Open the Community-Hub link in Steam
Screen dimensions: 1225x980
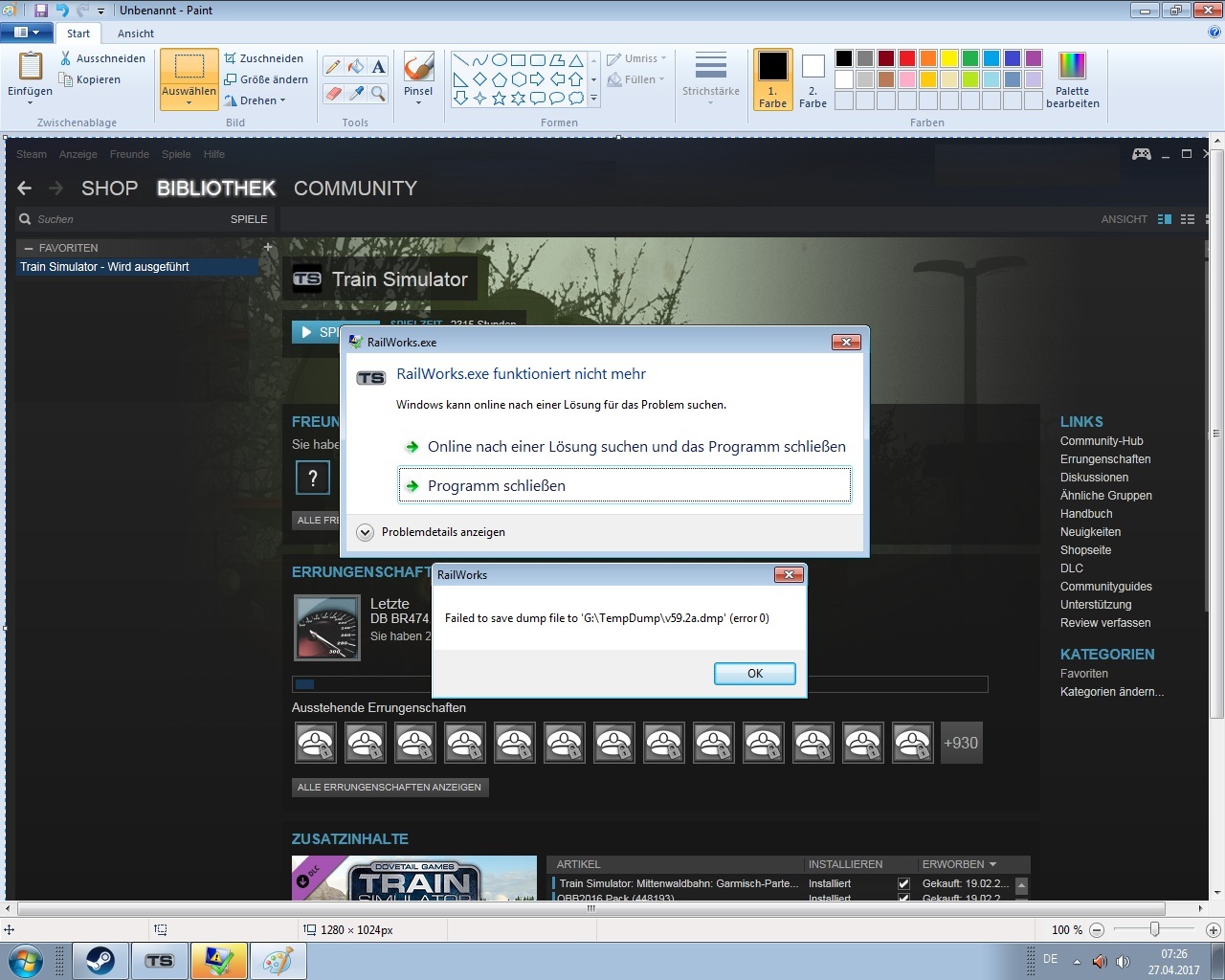click(x=1102, y=441)
